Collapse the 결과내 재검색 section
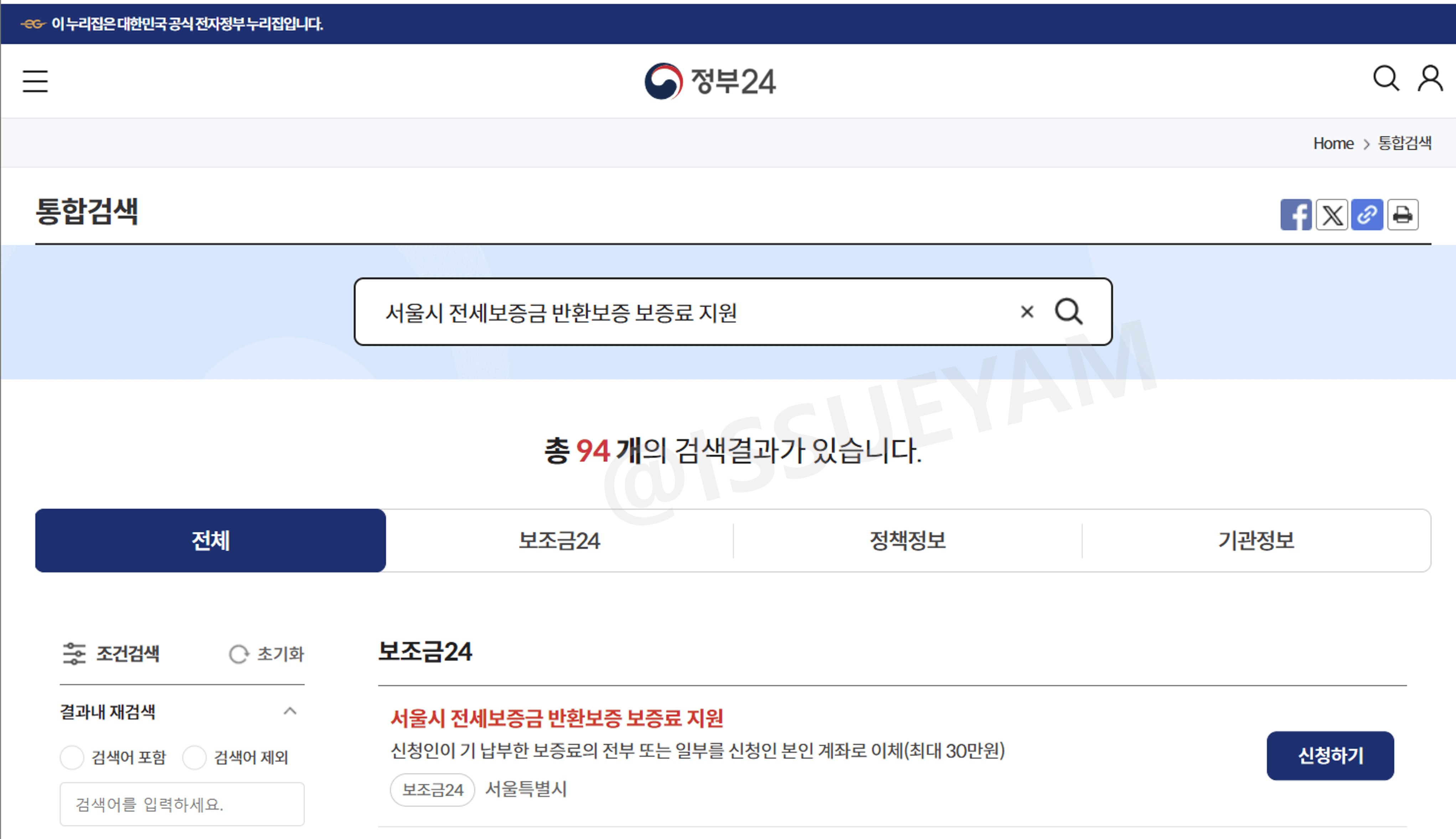The width and height of the screenshot is (1456, 839). 290,711
